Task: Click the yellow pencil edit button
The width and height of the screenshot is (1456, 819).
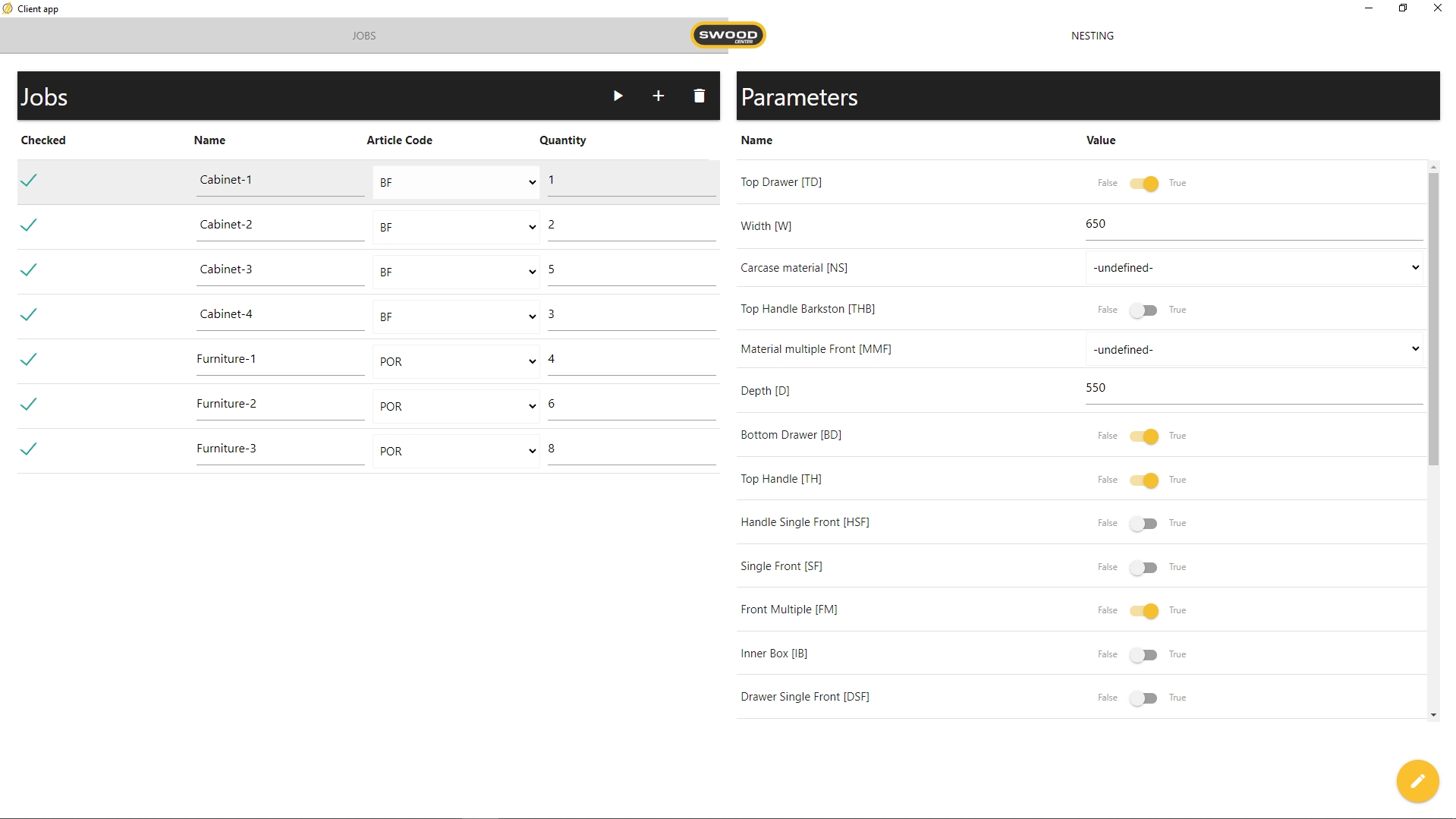Action: click(x=1417, y=780)
